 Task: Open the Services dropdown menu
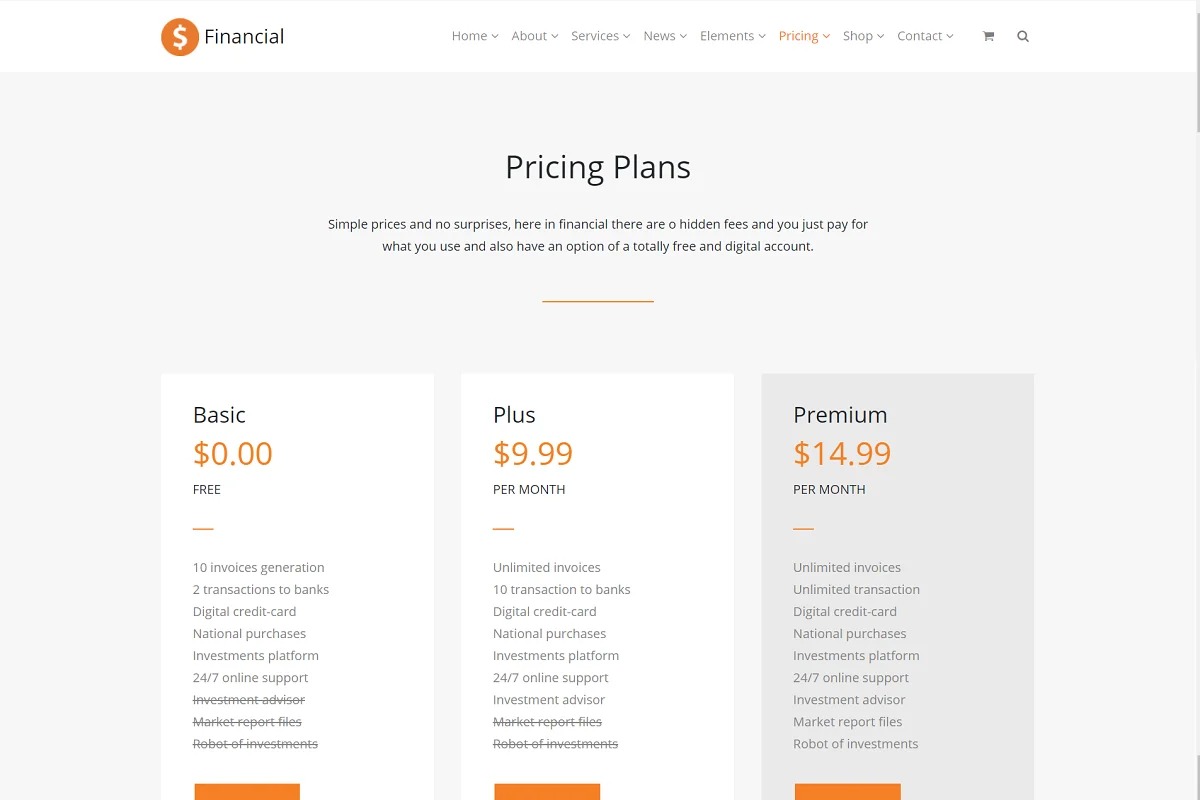600,36
